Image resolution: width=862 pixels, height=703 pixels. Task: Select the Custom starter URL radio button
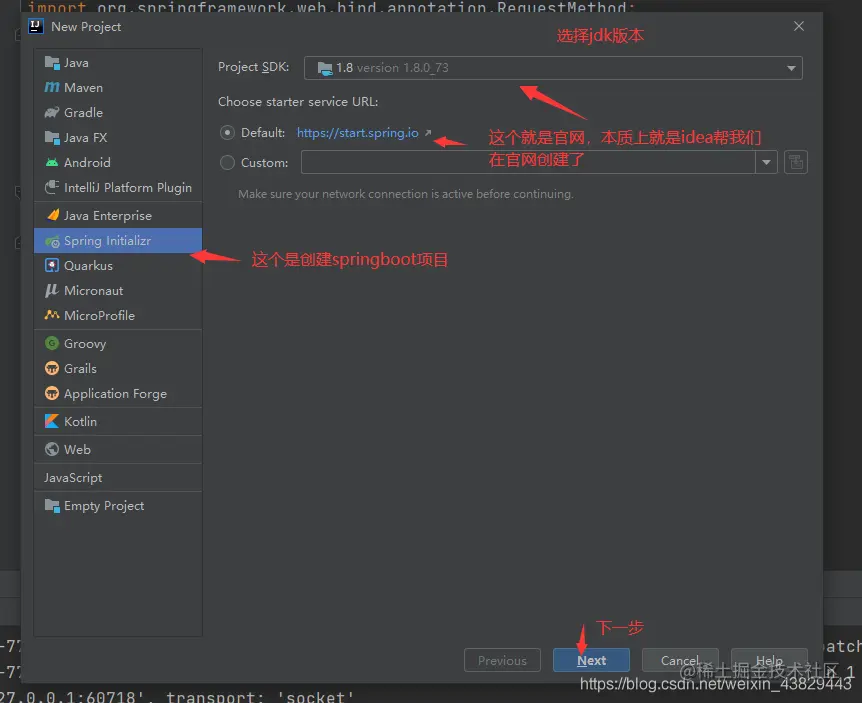tap(227, 162)
